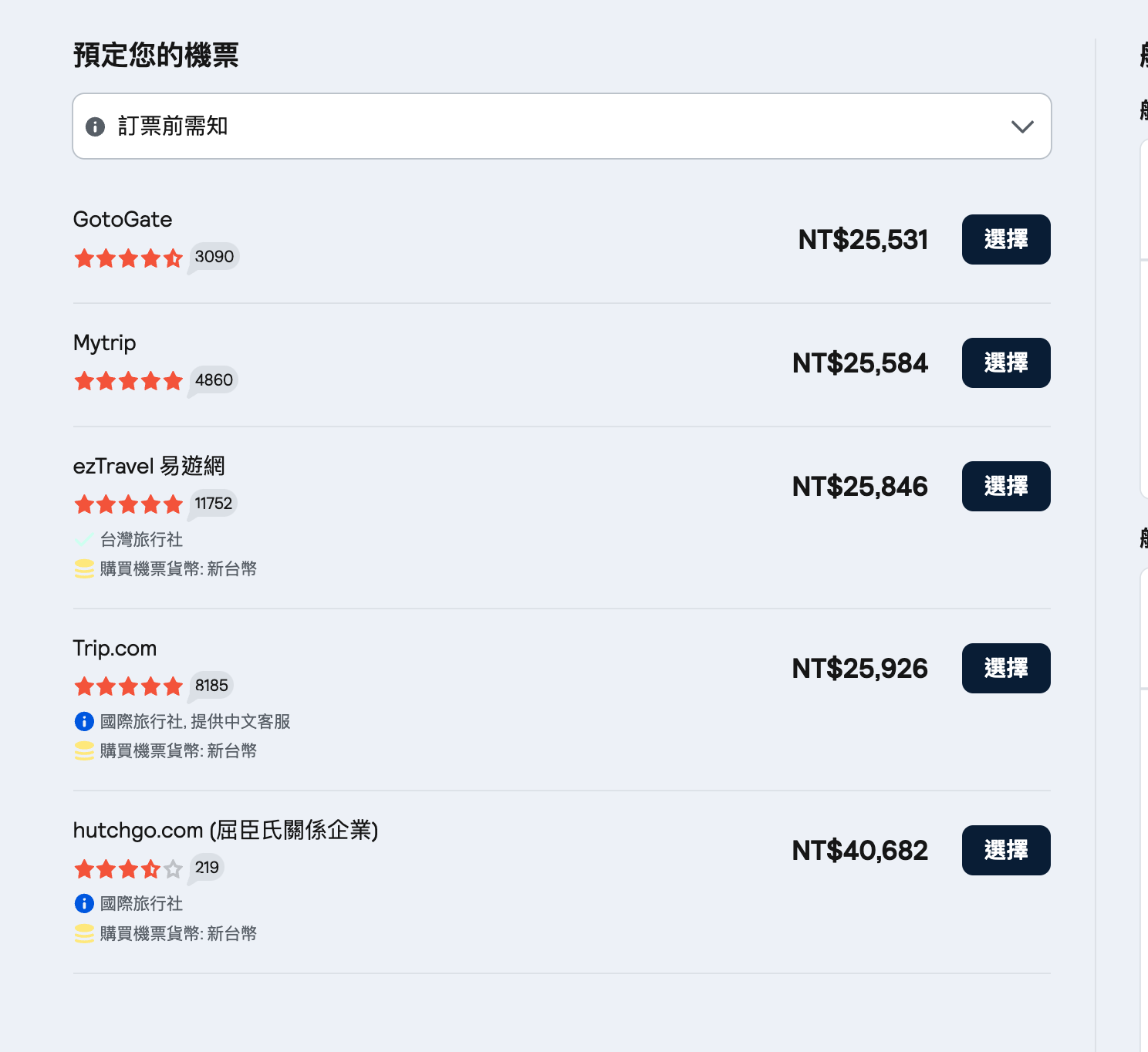Viewport: 1148px width, 1052px height.
Task: Click the GotoGate provider name
Action: 123,220
